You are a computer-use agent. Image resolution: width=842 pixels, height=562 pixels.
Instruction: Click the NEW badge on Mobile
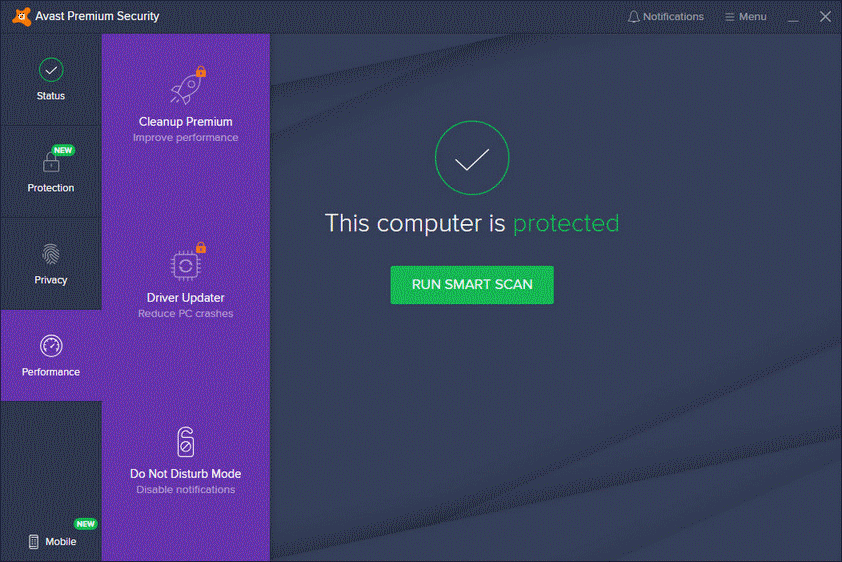click(85, 524)
